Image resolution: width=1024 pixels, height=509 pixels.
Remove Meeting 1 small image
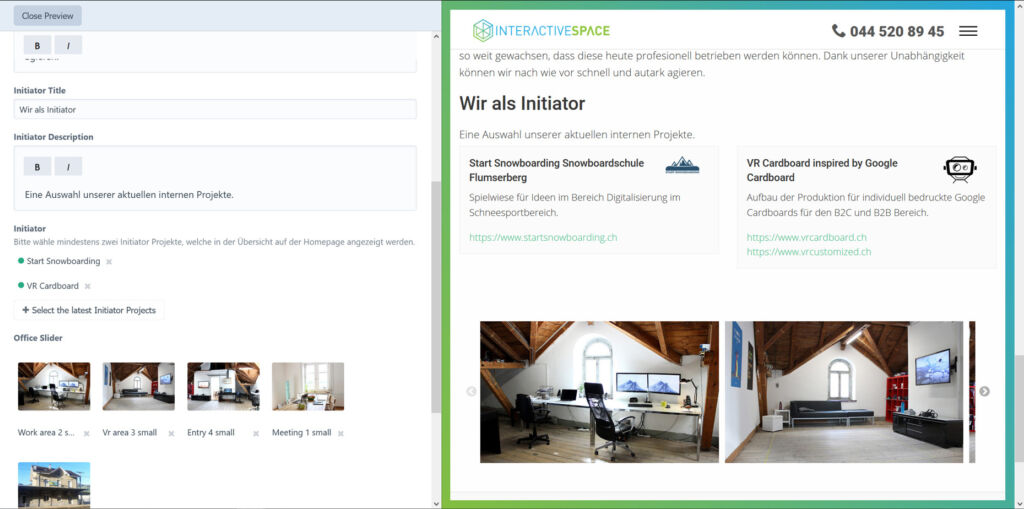pos(340,433)
